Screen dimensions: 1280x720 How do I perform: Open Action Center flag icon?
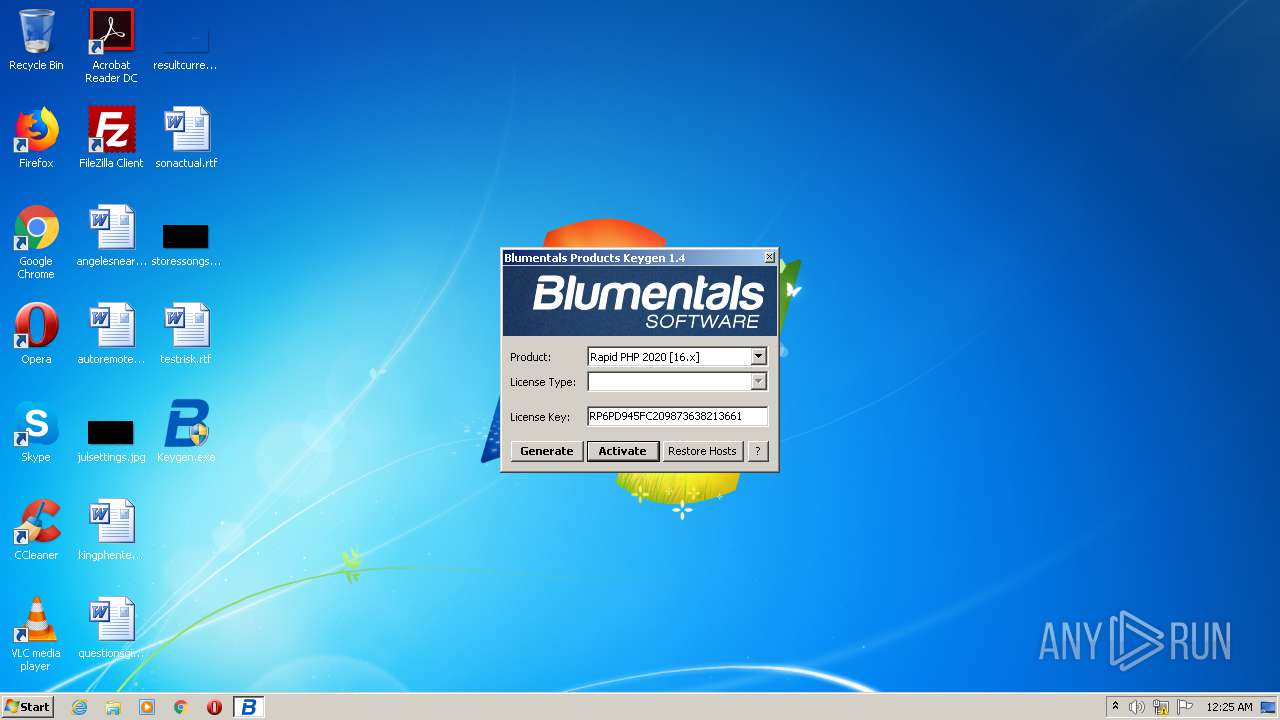click(x=1185, y=707)
